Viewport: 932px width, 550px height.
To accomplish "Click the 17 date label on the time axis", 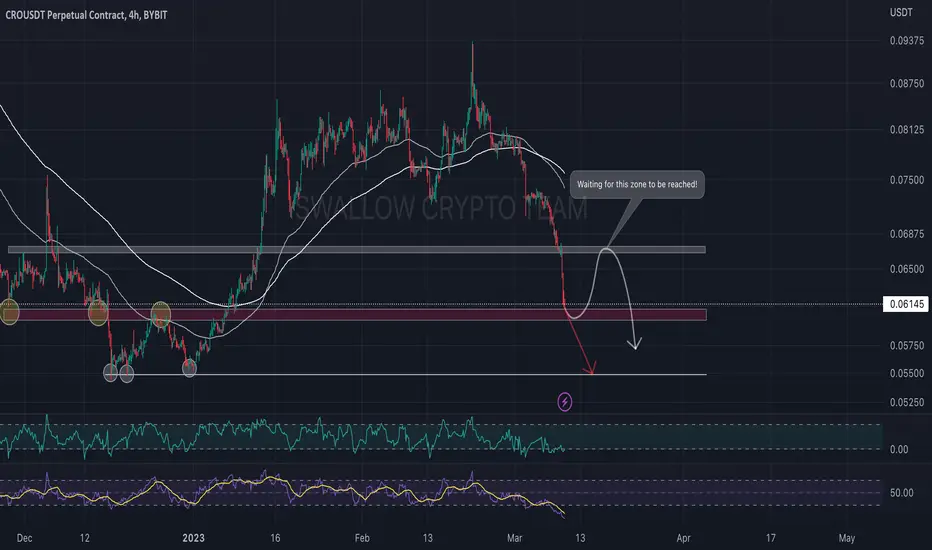I will [x=770, y=538].
